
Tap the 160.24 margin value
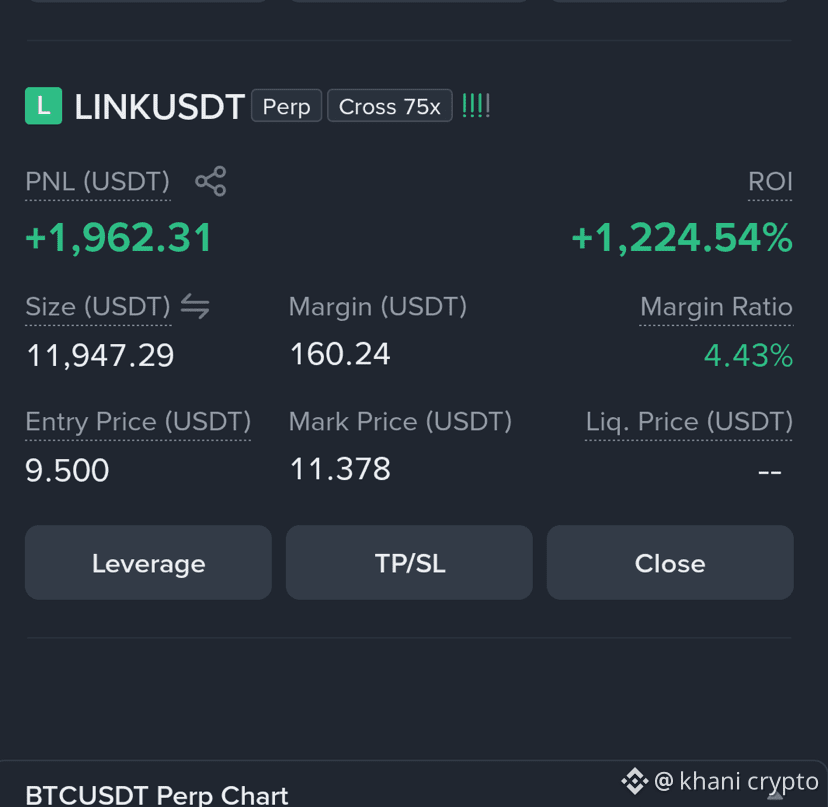pos(340,354)
